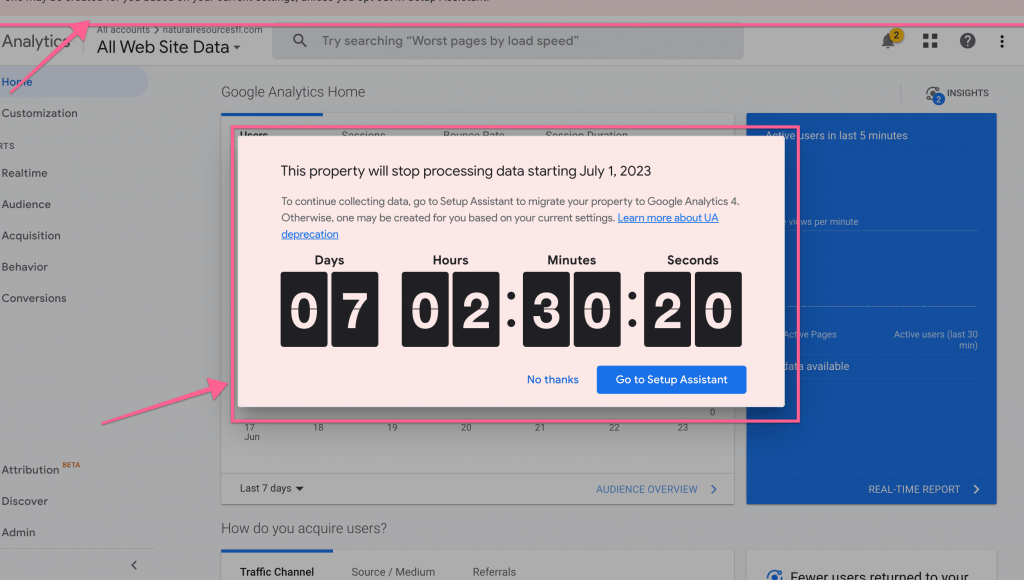Click the search magnifier icon
Viewport: 1024px width, 580px height.
(300, 40)
